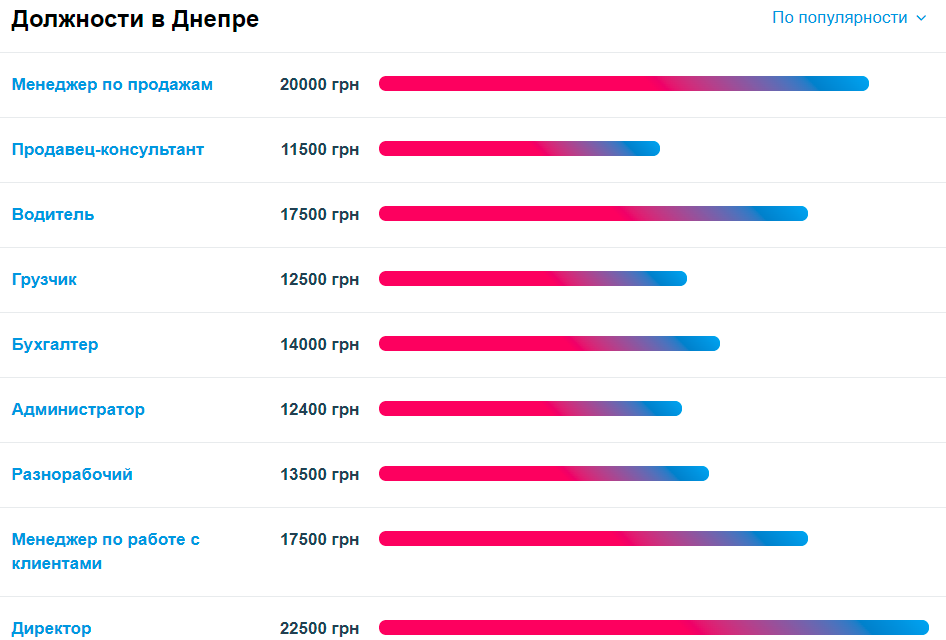
Task: Click the chevron next to По популярности
Action: pos(921,18)
